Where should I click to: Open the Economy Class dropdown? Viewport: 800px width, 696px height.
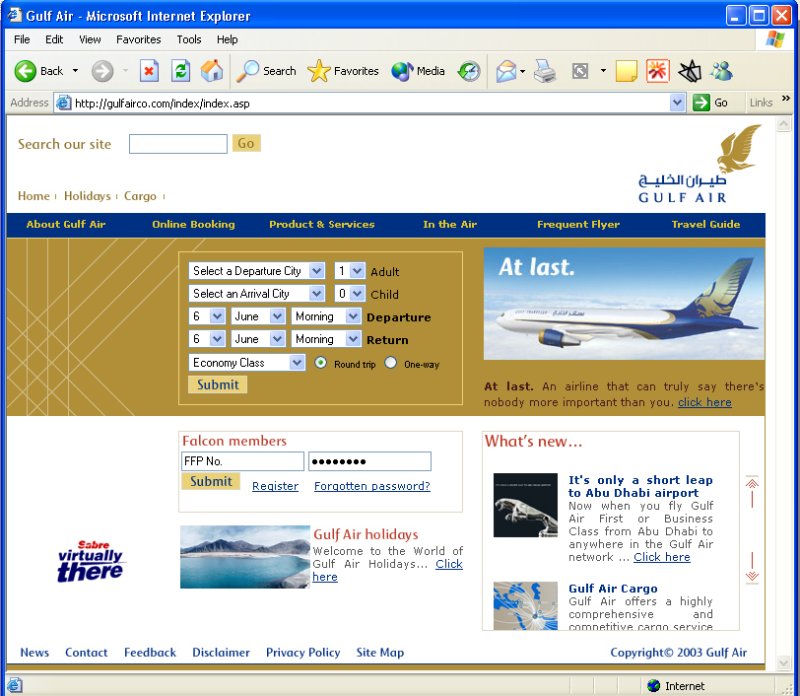pos(246,362)
